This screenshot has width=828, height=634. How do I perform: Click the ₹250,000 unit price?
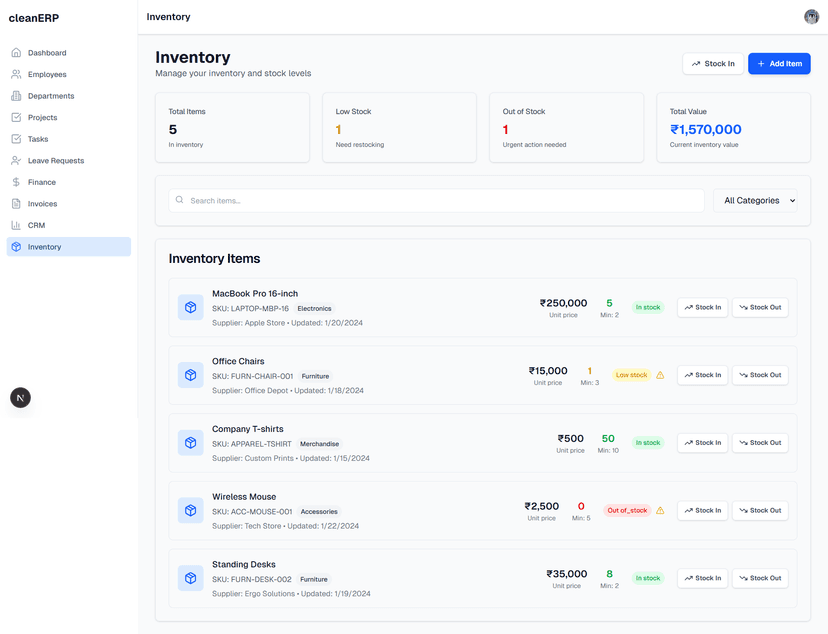click(x=563, y=303)
